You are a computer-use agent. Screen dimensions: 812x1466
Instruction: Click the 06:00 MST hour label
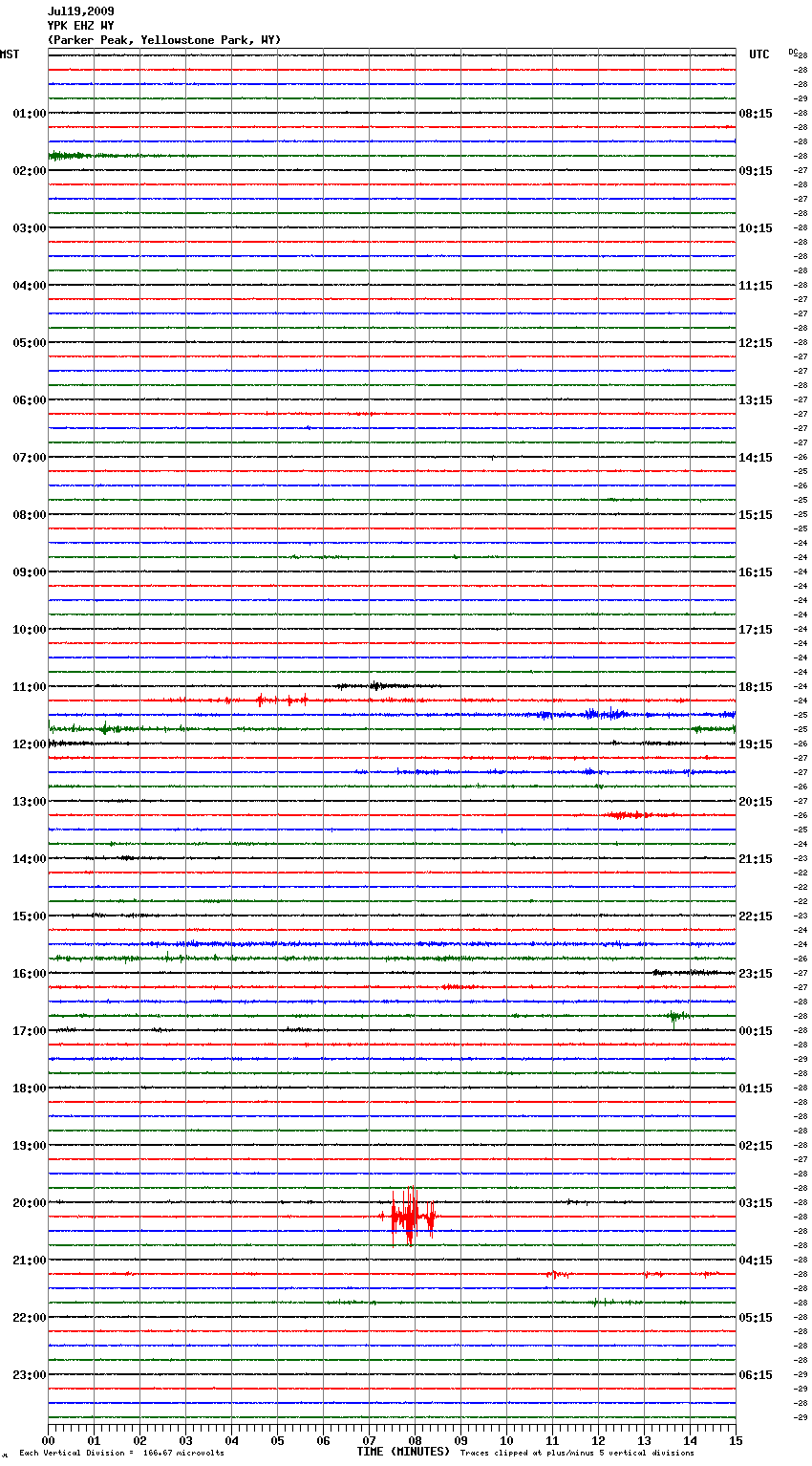[30, 400]
